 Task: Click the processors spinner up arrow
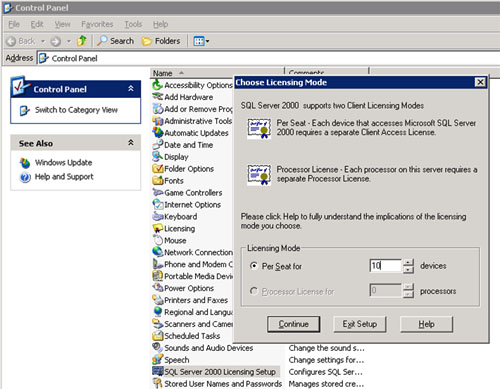(x=408, y=287)
